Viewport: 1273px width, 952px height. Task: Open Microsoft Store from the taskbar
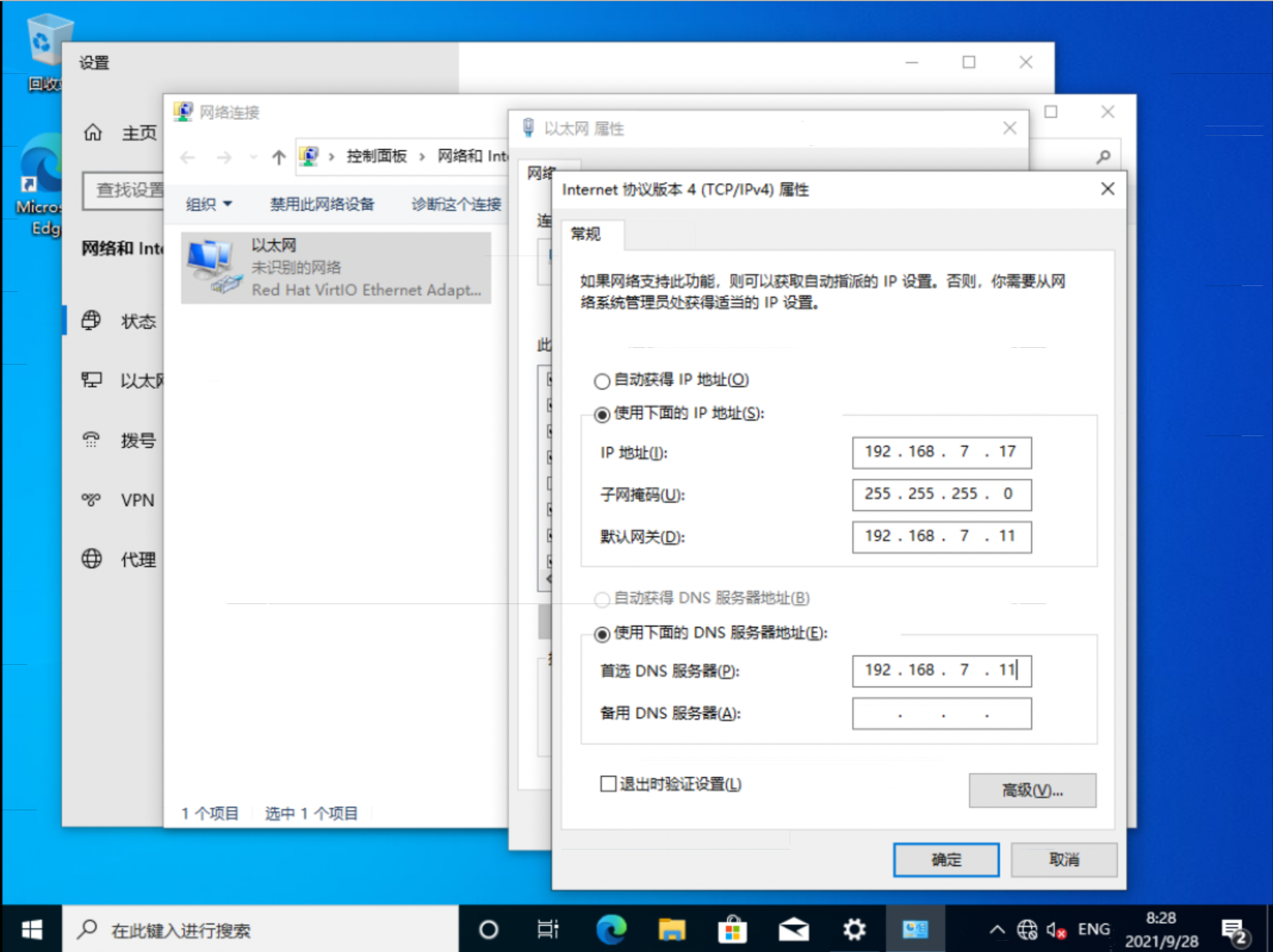732,929
